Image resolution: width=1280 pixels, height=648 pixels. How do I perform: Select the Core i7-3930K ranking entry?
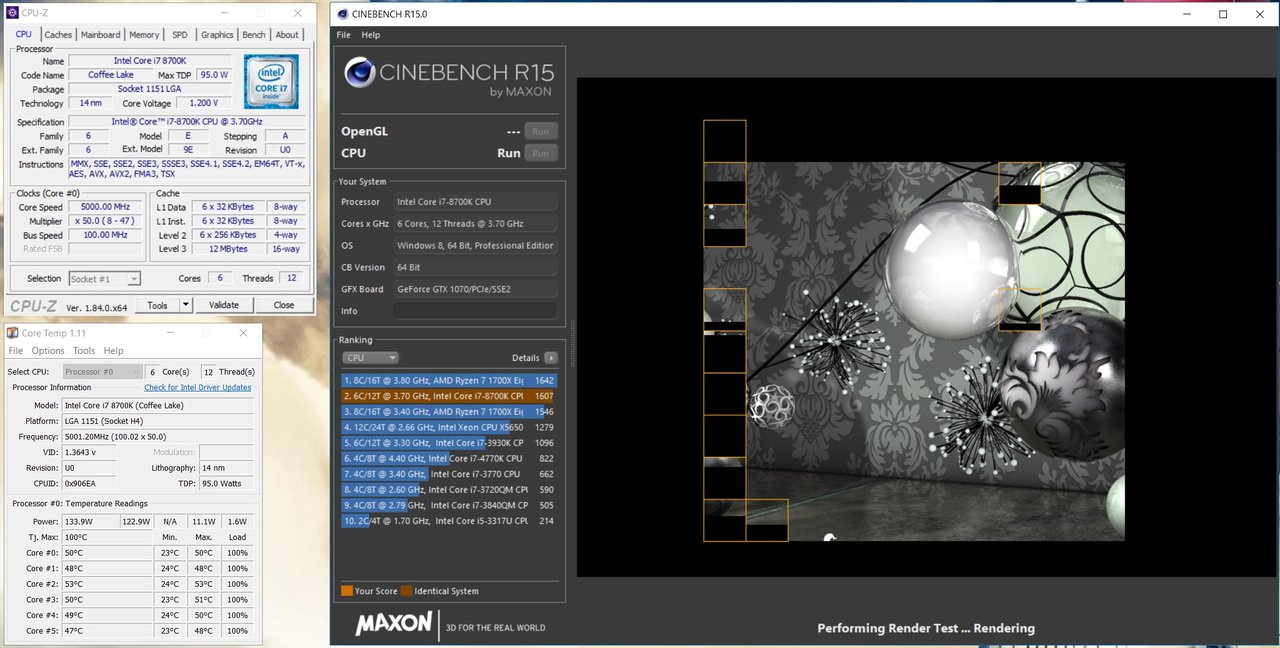[x=449, y=443]
